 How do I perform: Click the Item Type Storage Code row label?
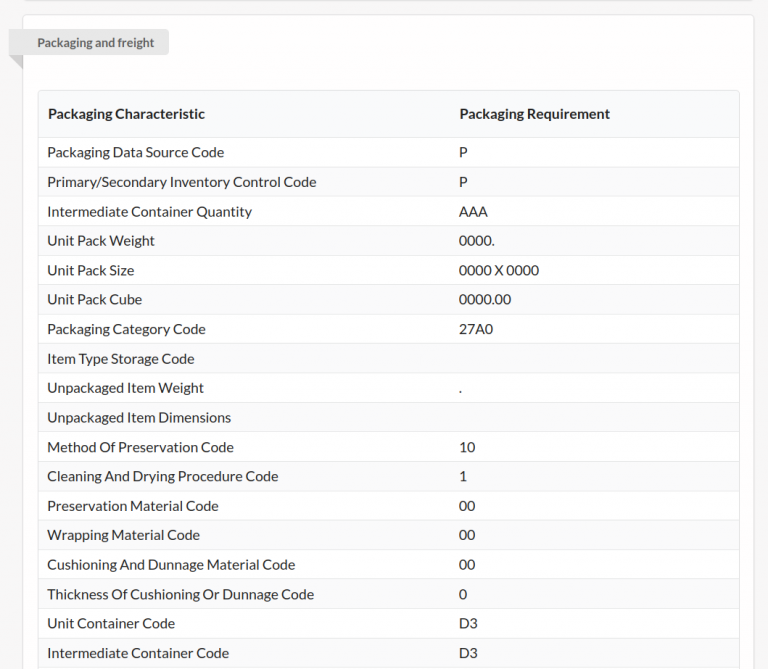coord(120,359)
